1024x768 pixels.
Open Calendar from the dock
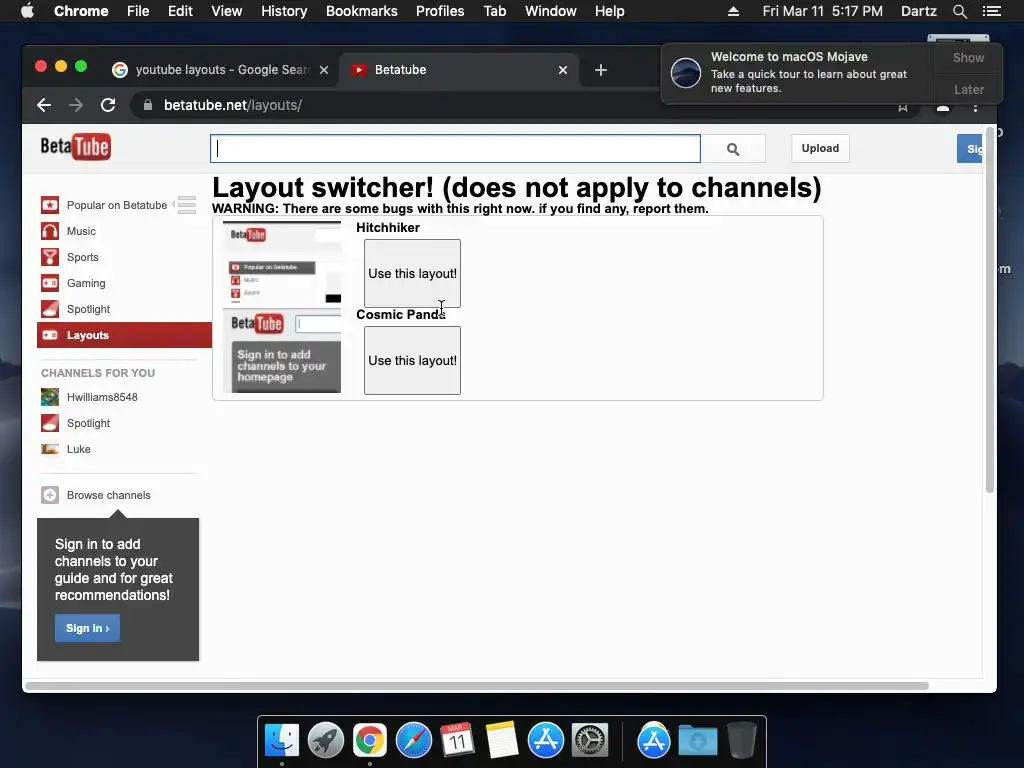(x=457, y=741)
